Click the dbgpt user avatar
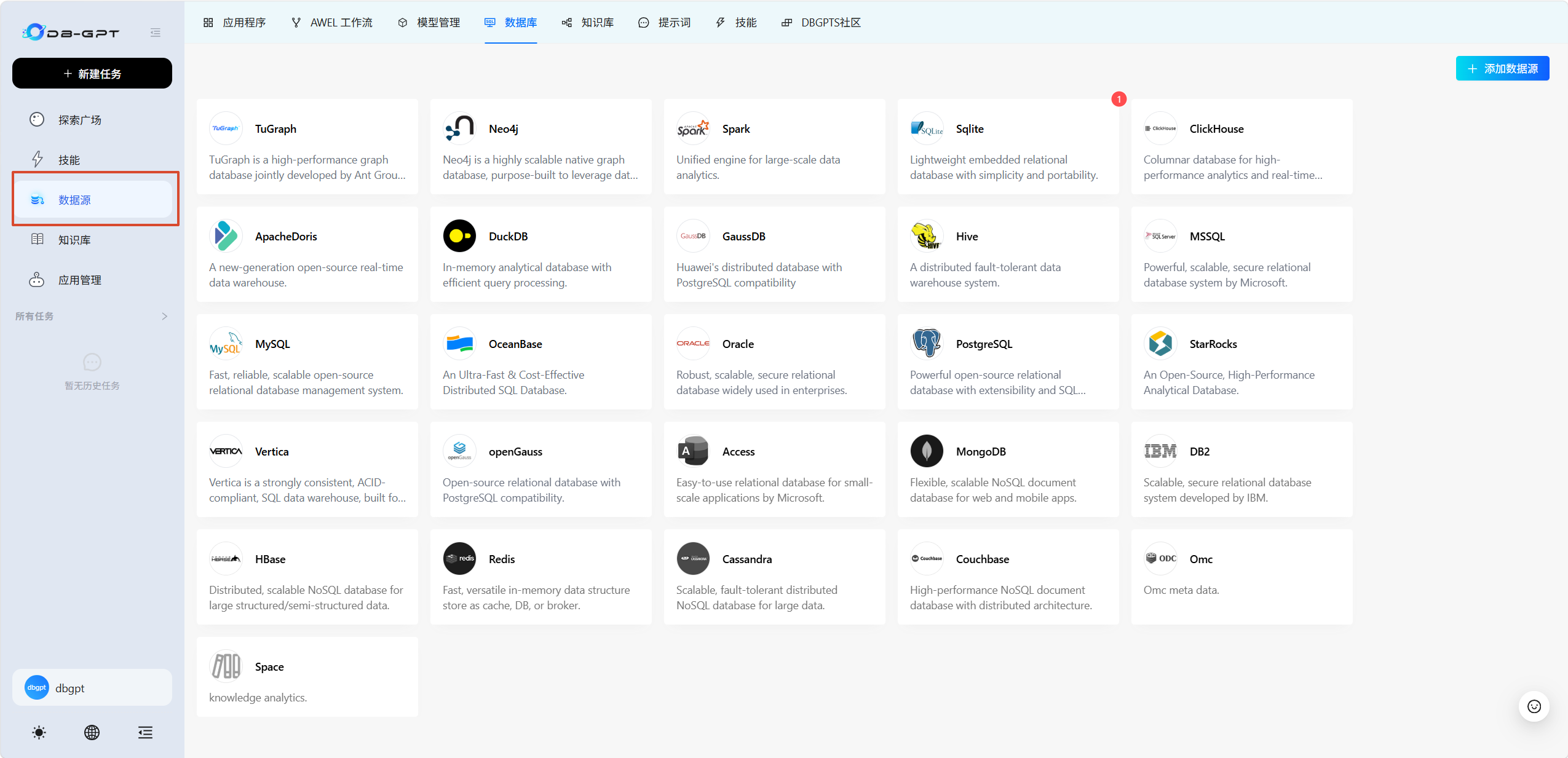 click(36, 687)
